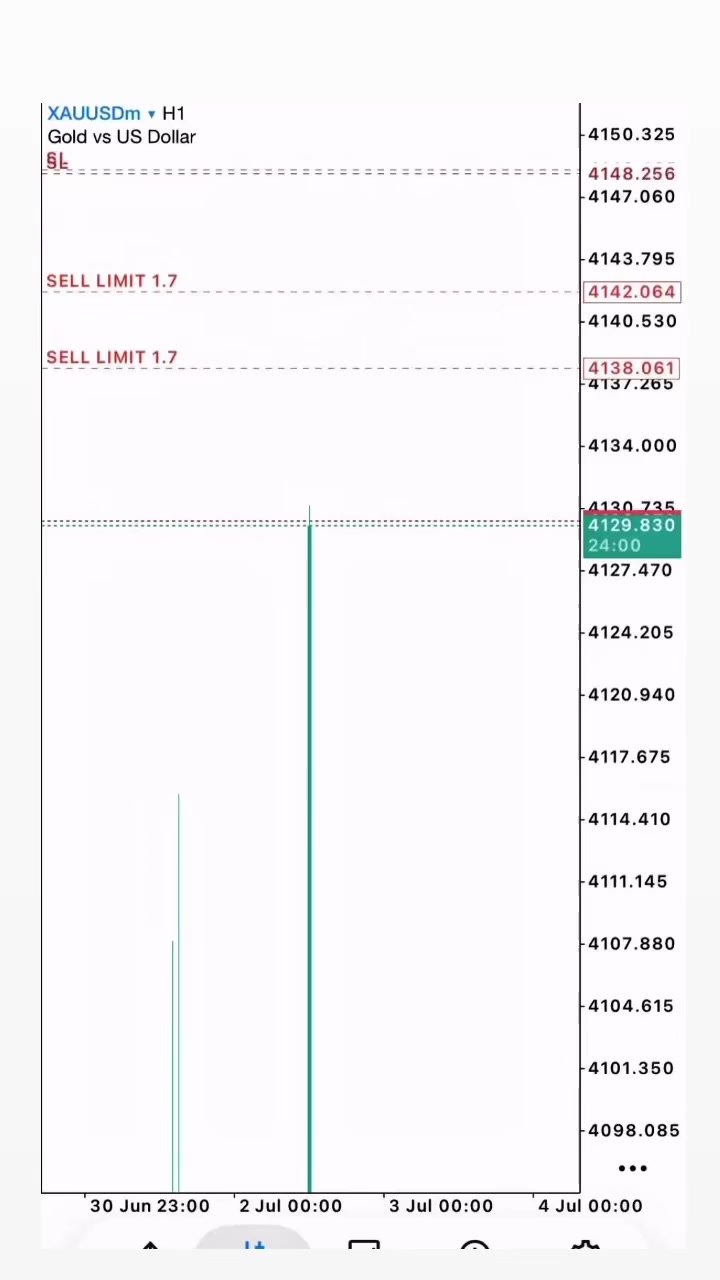Open the Quotes arrows tab icon
The width and height of the screenshot is (720, 1280).
coord(149,1247)
